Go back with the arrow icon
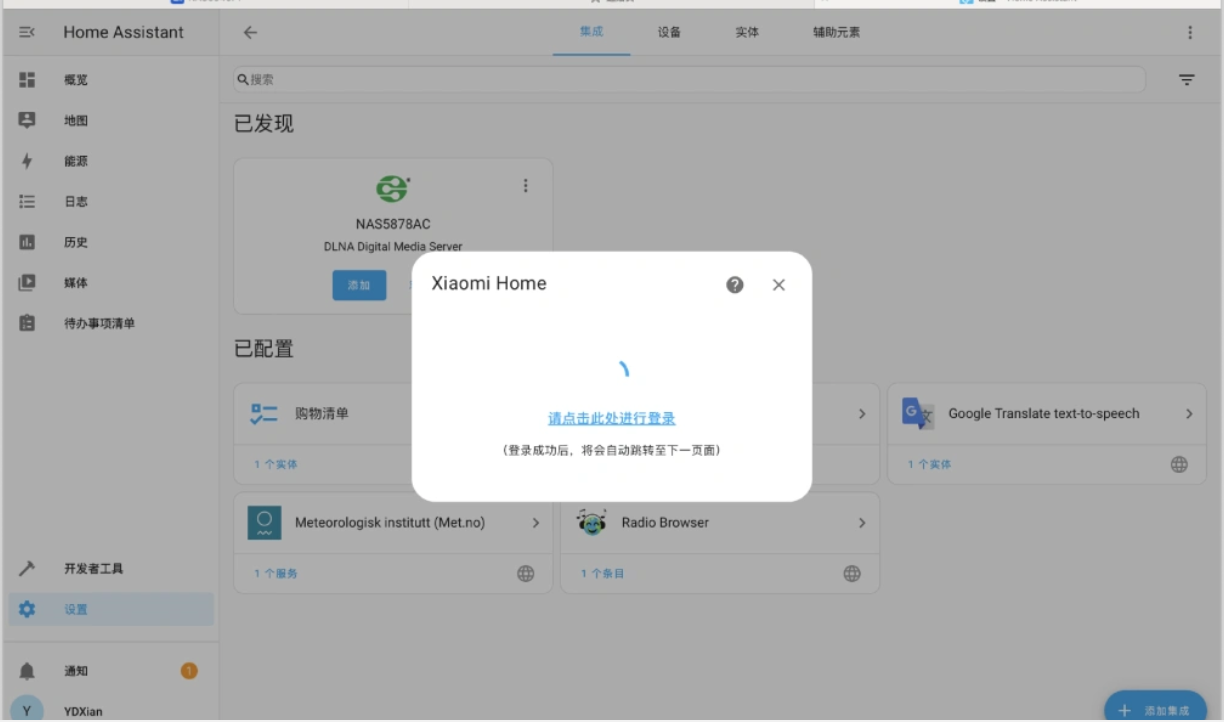The height and width of the screenshot is (722, 1224). (250, 32)
